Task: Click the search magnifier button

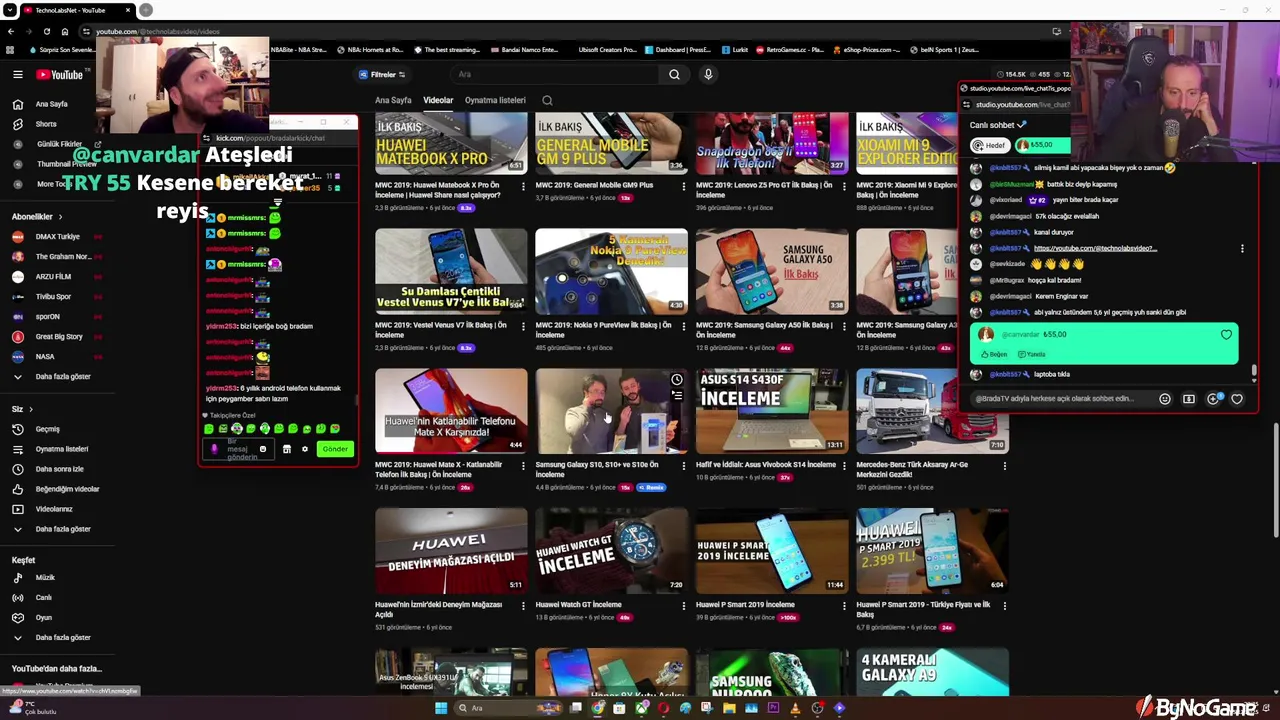Action: coord(674,74)
